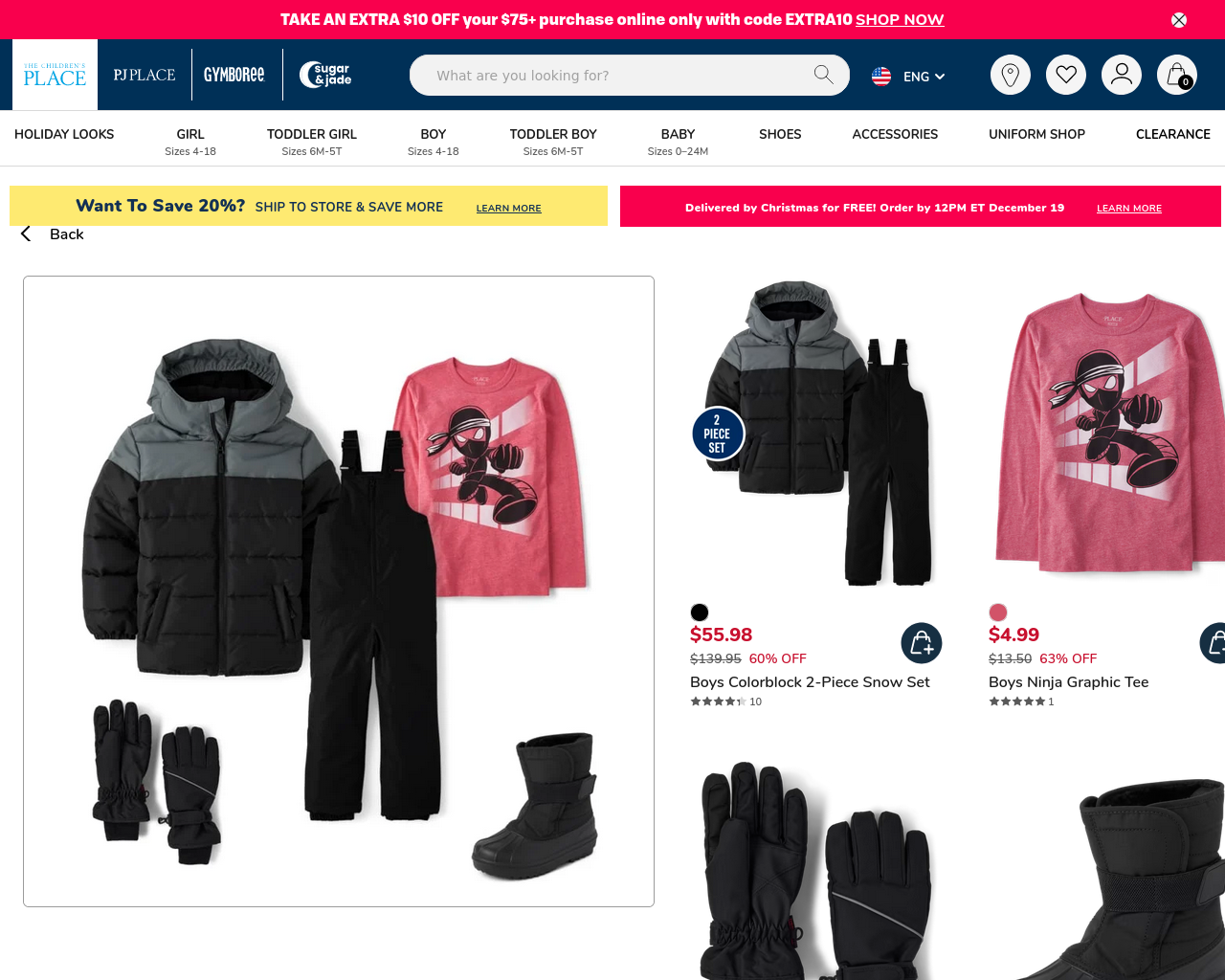This screenshot has width=1225, height=980.
Task: Open the account profile icon
Action: click(x=1122, y=75)
